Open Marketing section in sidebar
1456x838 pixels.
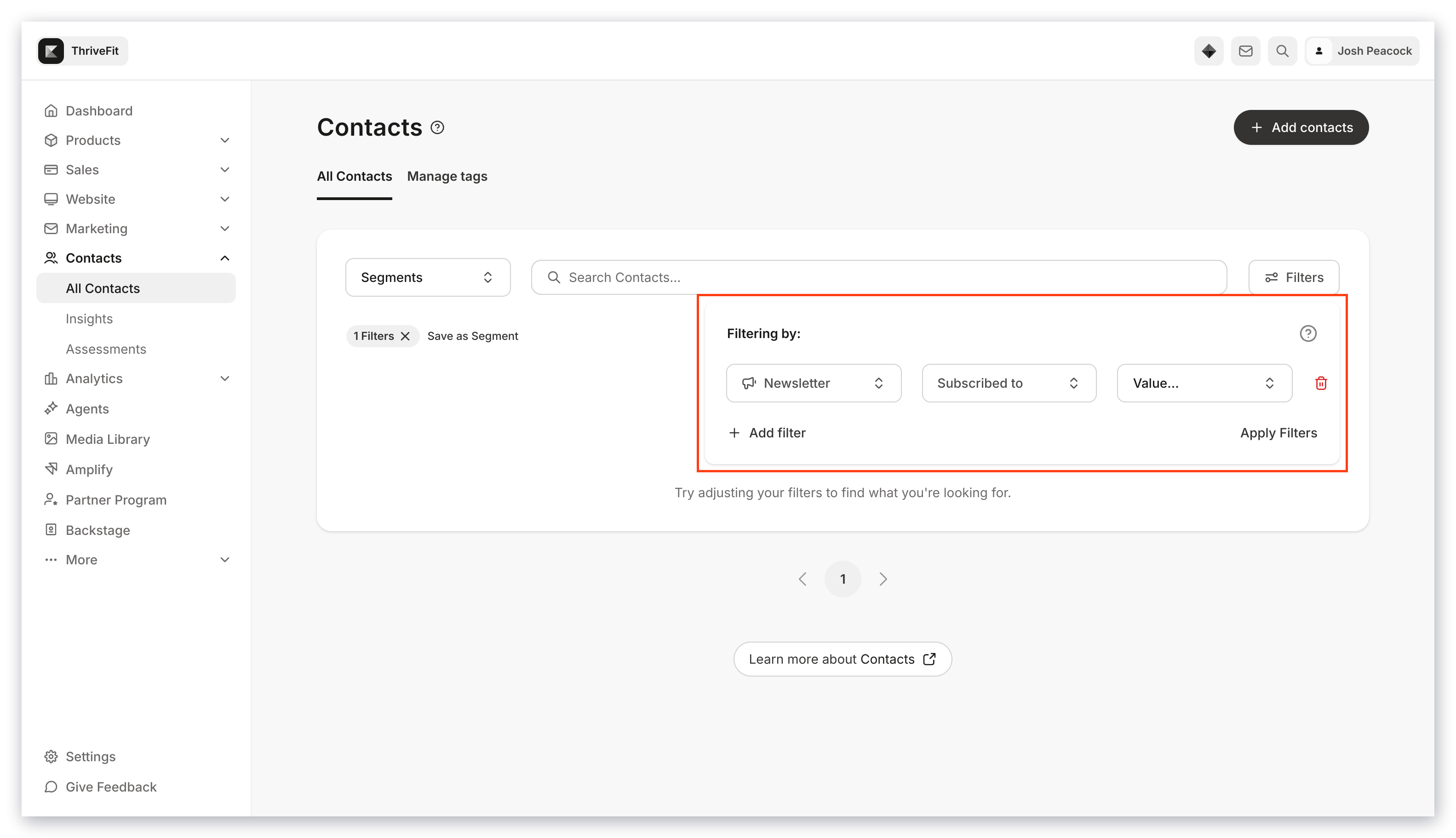coord(96,228)
